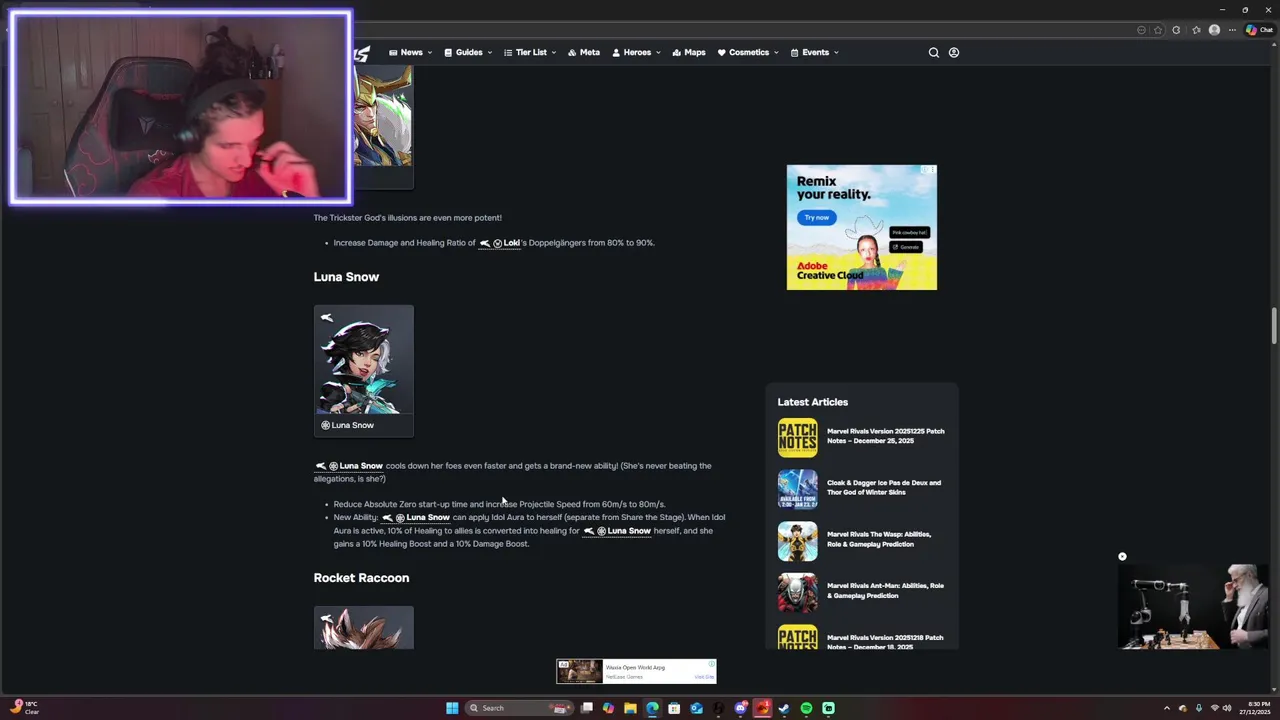Click the browser extensions icon
Viewport: 1280px width, 720px height.
[1176, 30]
